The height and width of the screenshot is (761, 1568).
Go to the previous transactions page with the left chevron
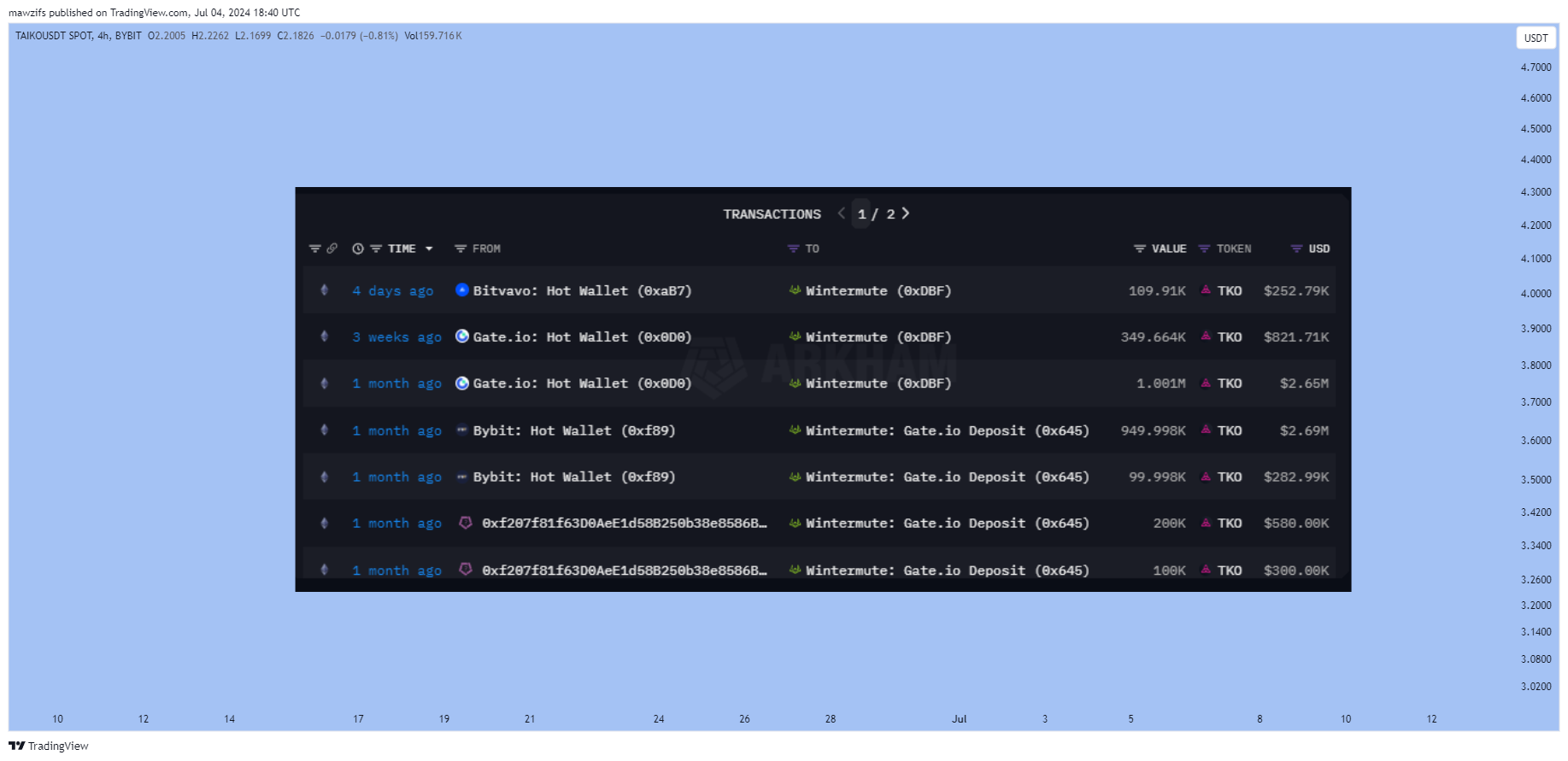pyautogui.click(x=841, y=213)
